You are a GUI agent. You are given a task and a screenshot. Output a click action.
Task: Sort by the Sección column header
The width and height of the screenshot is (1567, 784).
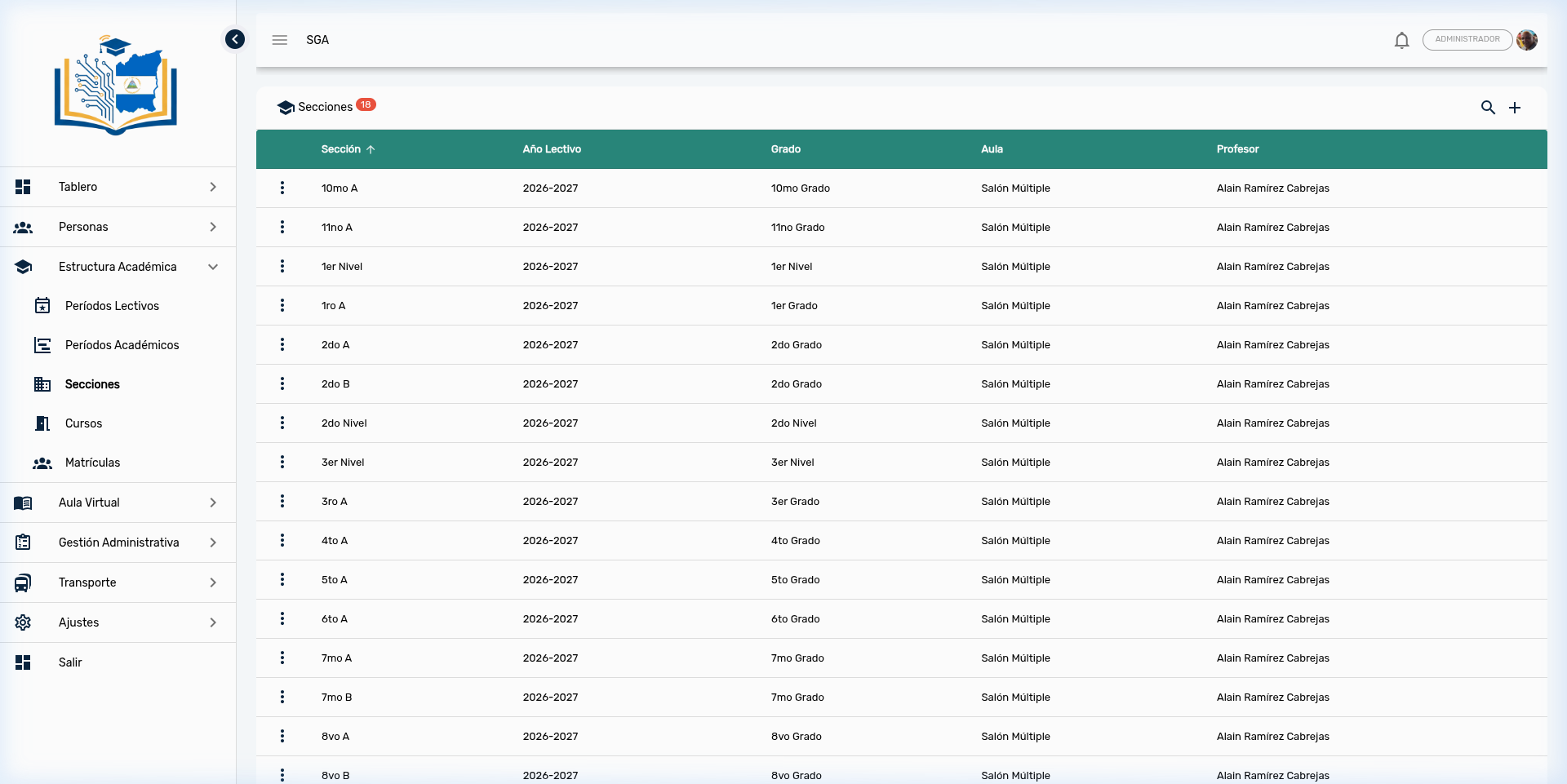click(x=341, y=149)
